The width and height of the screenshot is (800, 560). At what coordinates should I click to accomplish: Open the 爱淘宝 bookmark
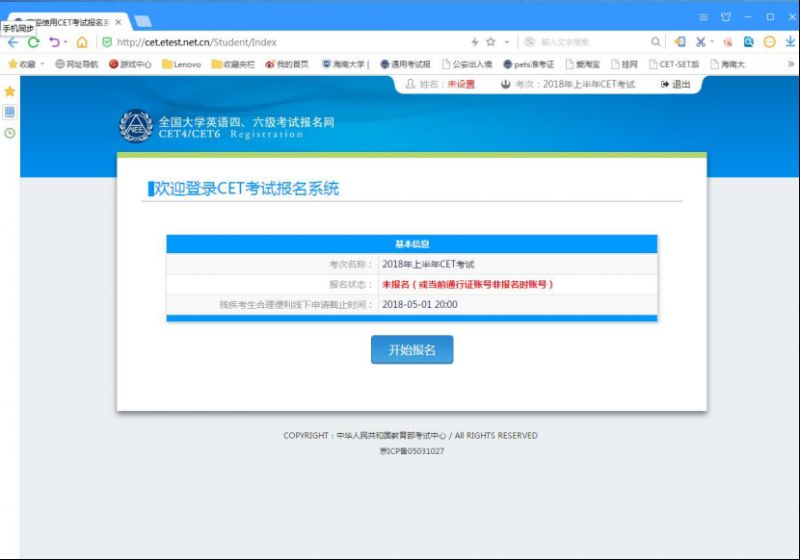coord(583,64)
